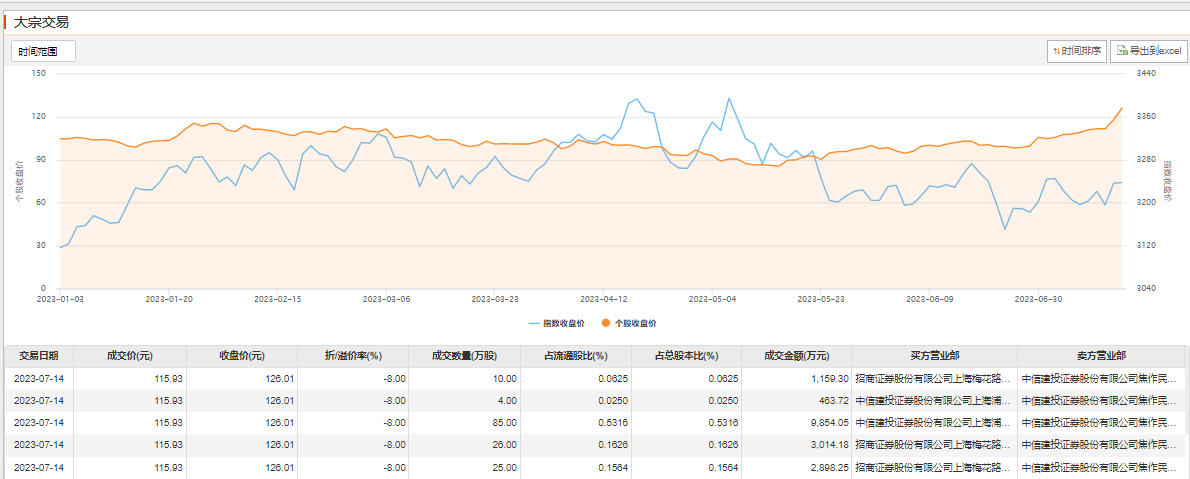Screen dimensions: 1190x479
Task: Select the 成交数量 cell showing 25.00
Action: pos(464,468)
